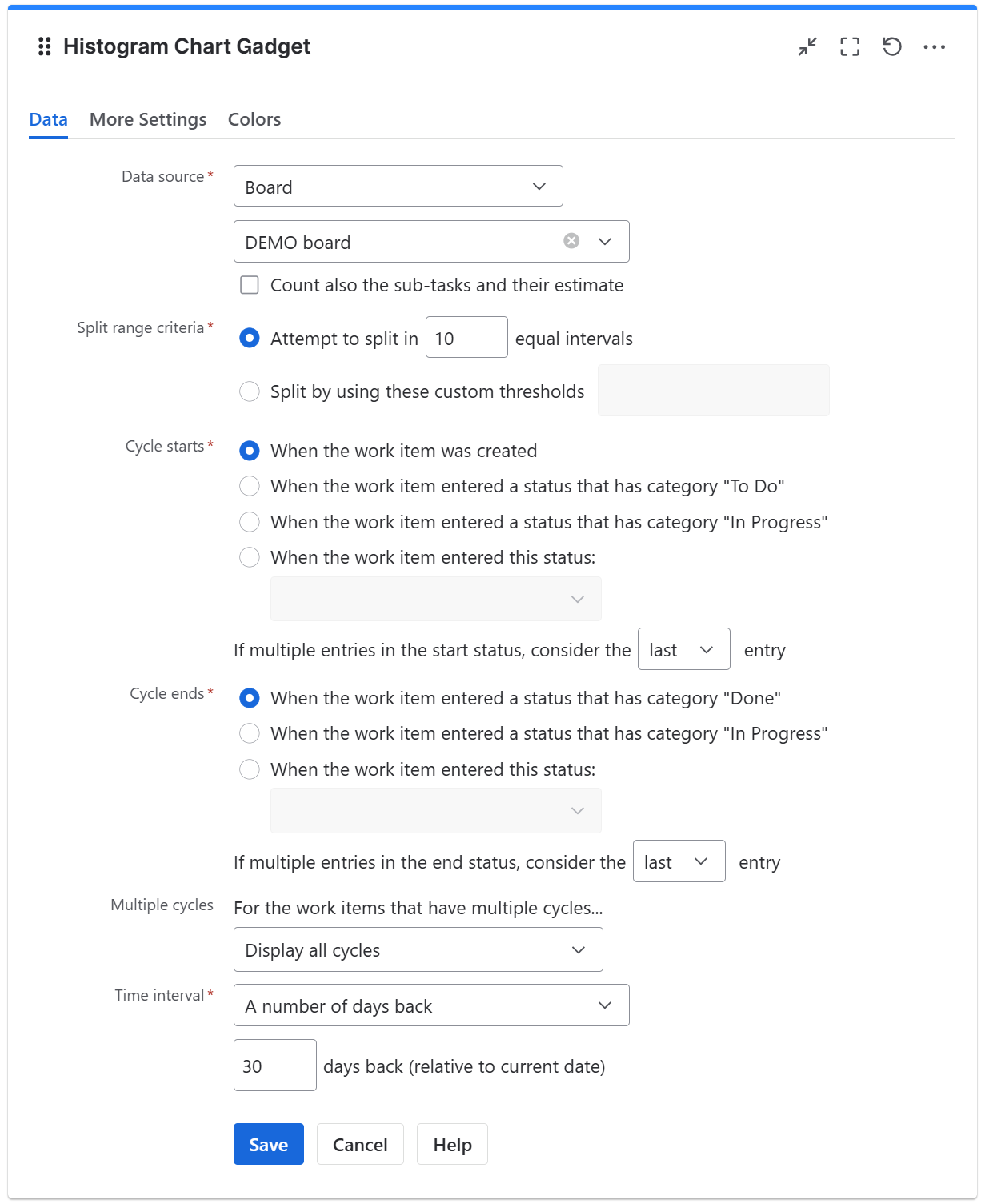Open the Colors tab
Screen dimensions: 985x1204
click(x=254, y=119)
